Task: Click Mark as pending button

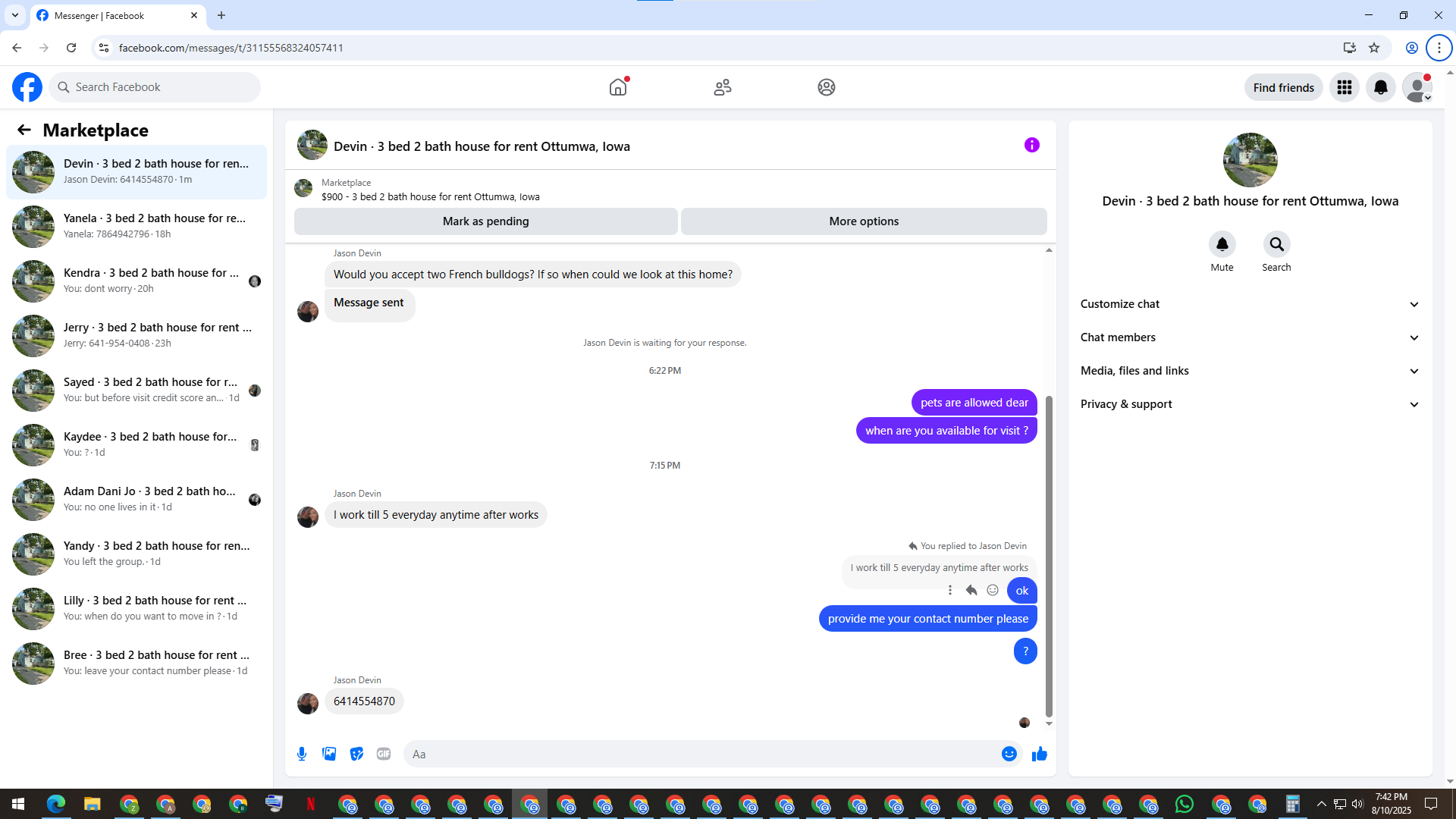Action: coord(485,221)
